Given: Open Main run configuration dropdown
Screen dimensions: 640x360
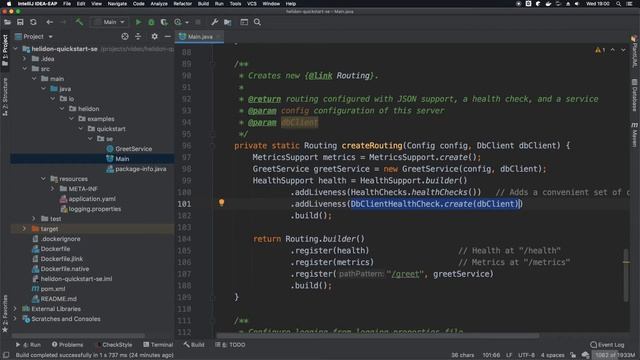Looking at the screenshot, I should click(x=109, y=22).
